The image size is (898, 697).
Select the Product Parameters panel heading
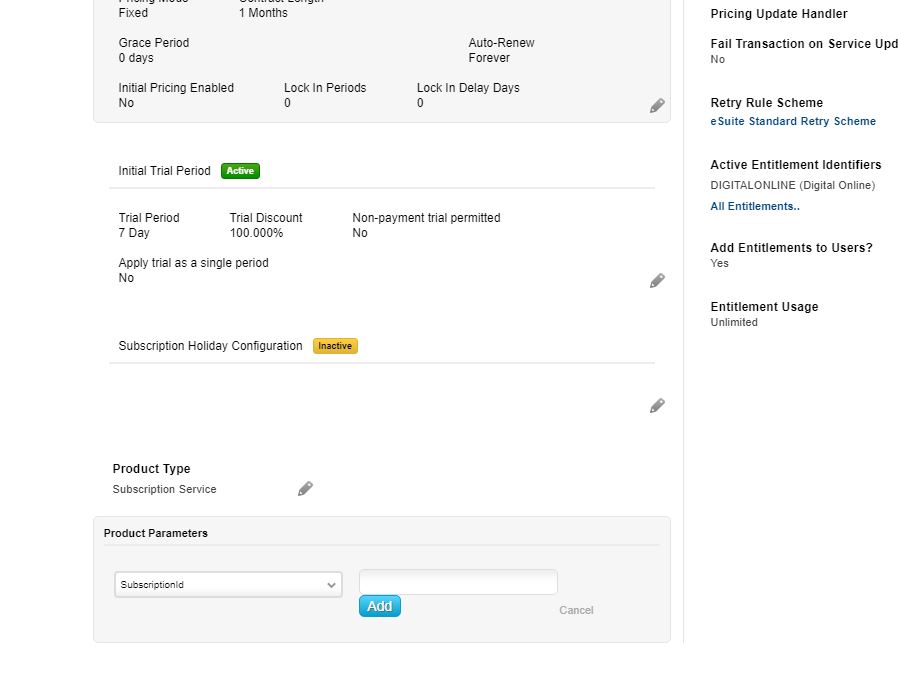156,533
